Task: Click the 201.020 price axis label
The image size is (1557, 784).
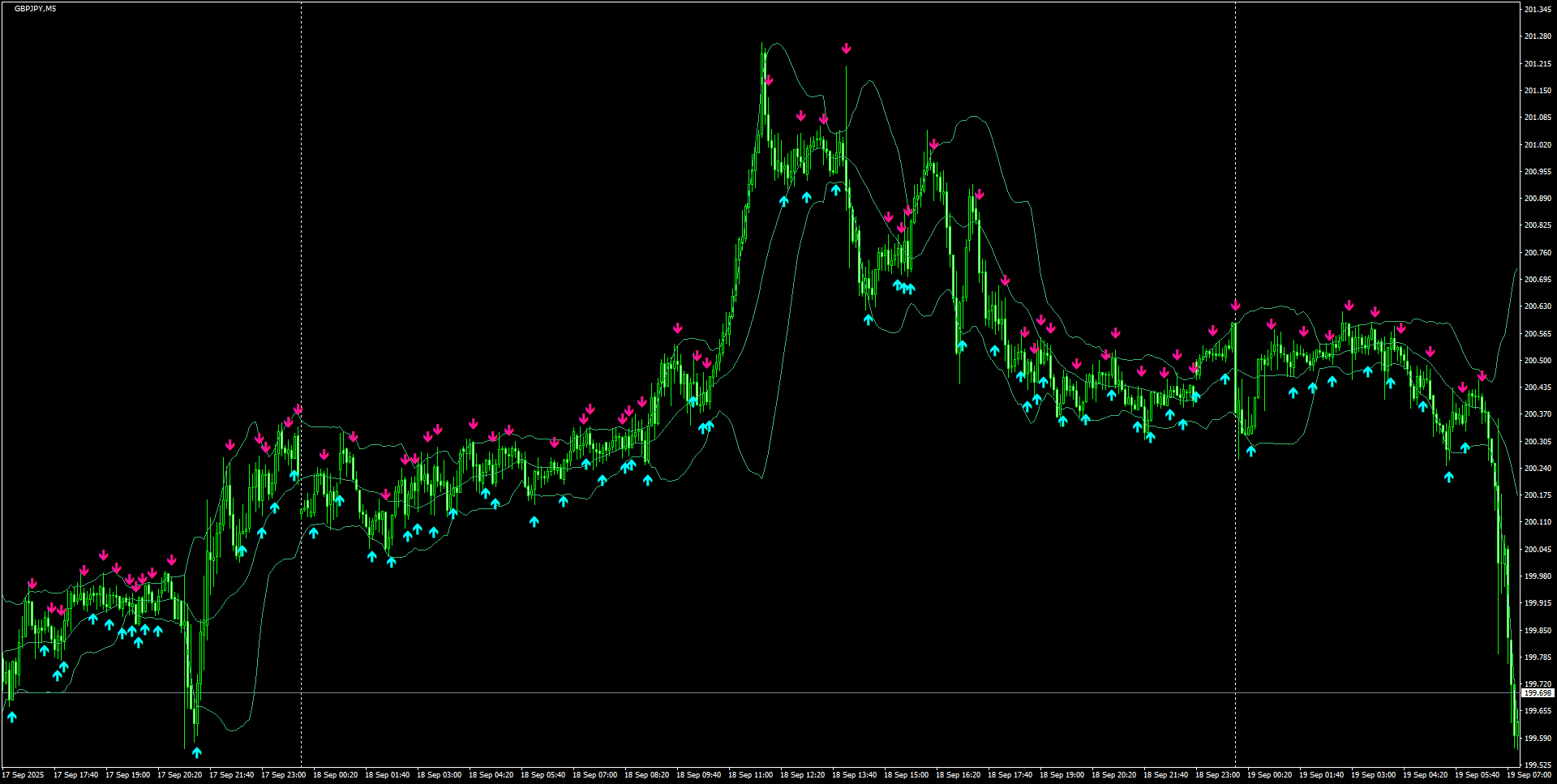Action: 1538,144
